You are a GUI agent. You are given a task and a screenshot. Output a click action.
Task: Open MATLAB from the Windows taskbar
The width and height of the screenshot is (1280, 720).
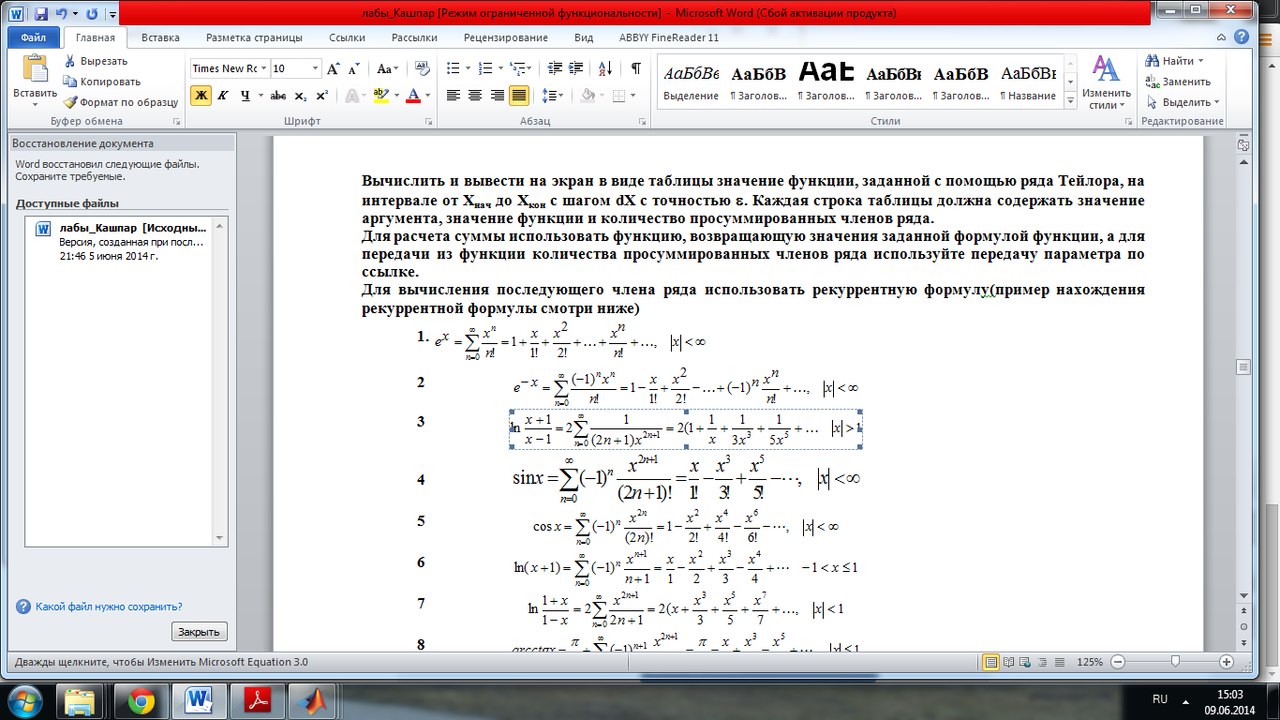[x=314, y=700]
